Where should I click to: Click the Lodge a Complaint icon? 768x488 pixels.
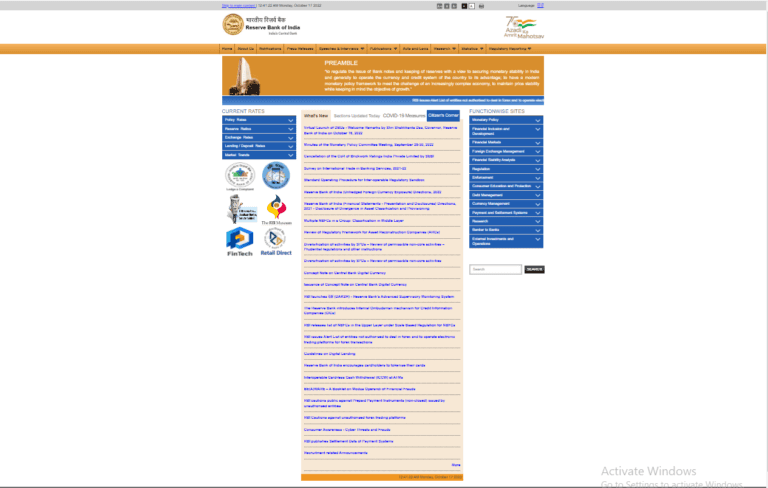point(239,177)
